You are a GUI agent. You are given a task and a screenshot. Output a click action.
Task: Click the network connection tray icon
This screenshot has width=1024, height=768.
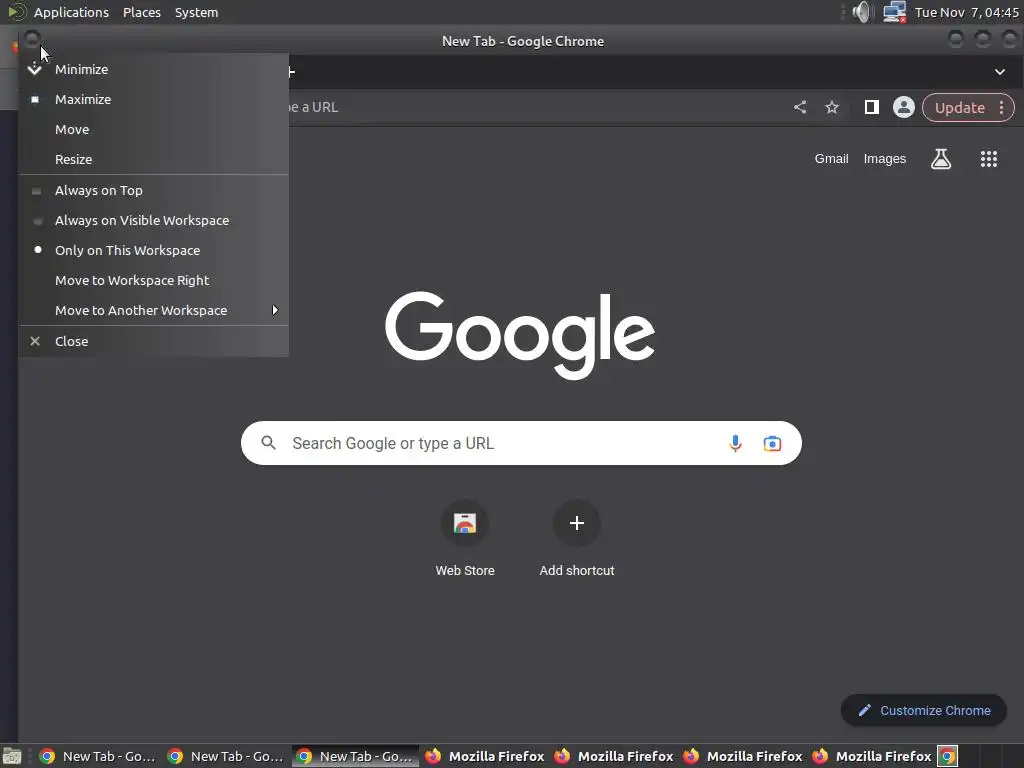pyautogui.click(x=894, y=12)
